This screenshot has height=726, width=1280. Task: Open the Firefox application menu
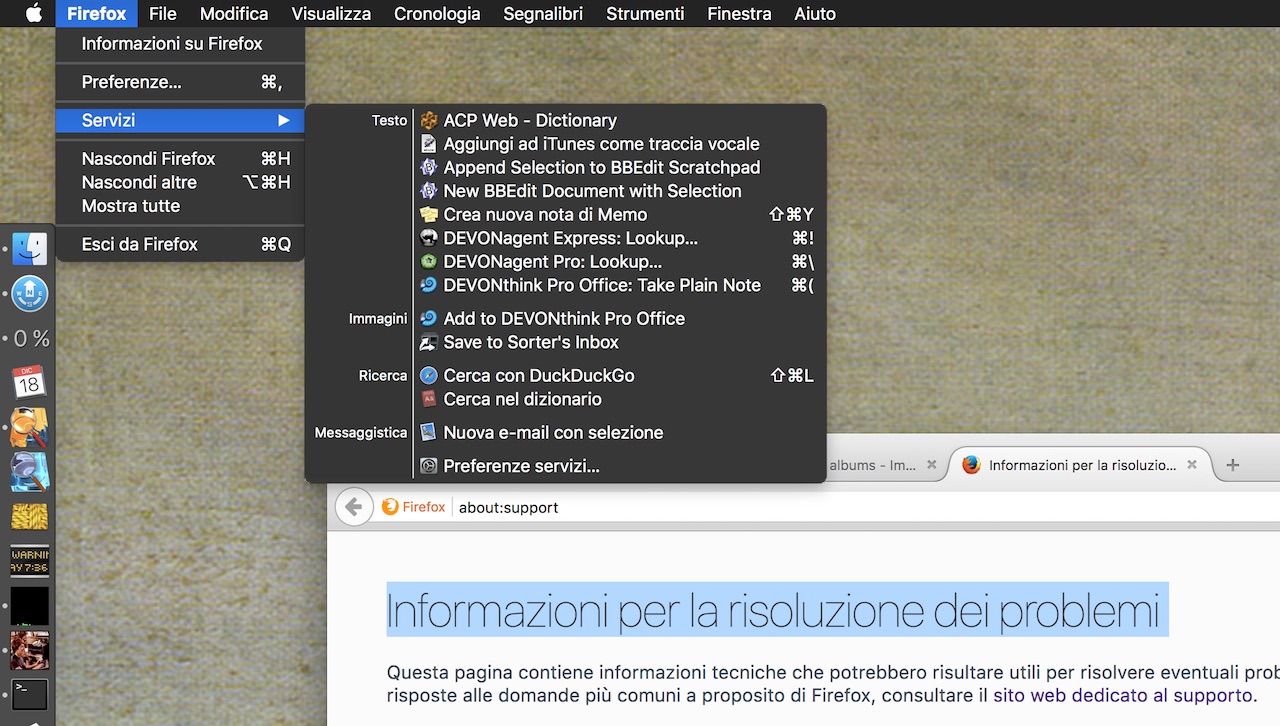96,13
